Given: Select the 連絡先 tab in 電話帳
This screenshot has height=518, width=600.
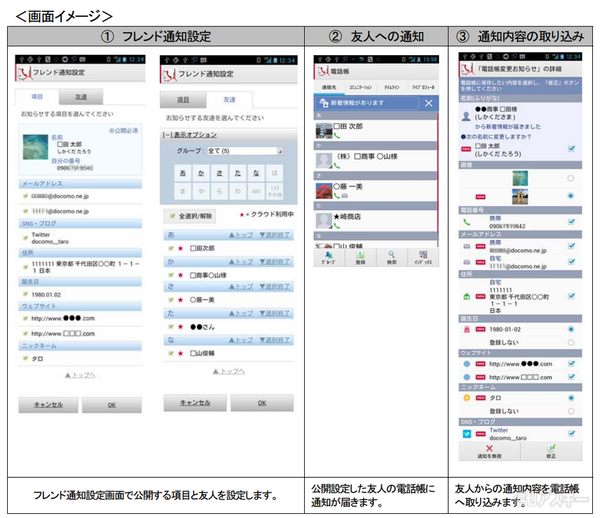Looking at the screenshot, I should (329, 87).
